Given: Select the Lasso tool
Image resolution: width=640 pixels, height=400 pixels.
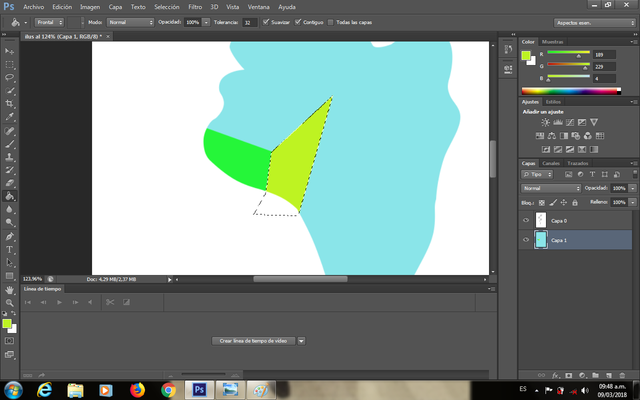Looking at the screenshot, I should coord(10,76).
